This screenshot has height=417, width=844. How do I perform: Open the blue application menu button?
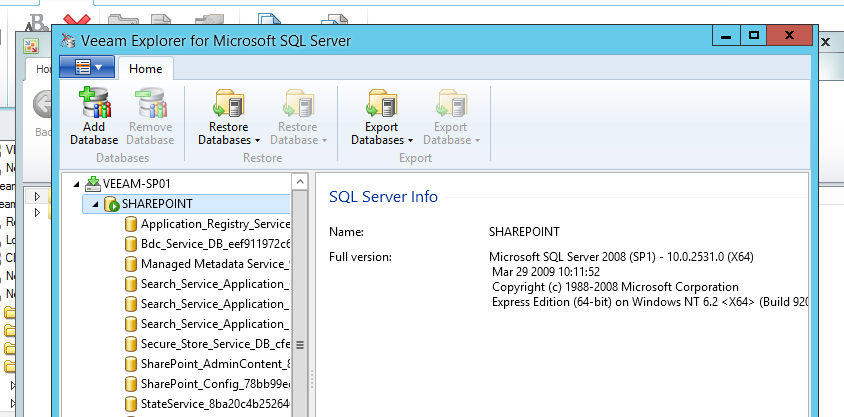pos(87,67)
